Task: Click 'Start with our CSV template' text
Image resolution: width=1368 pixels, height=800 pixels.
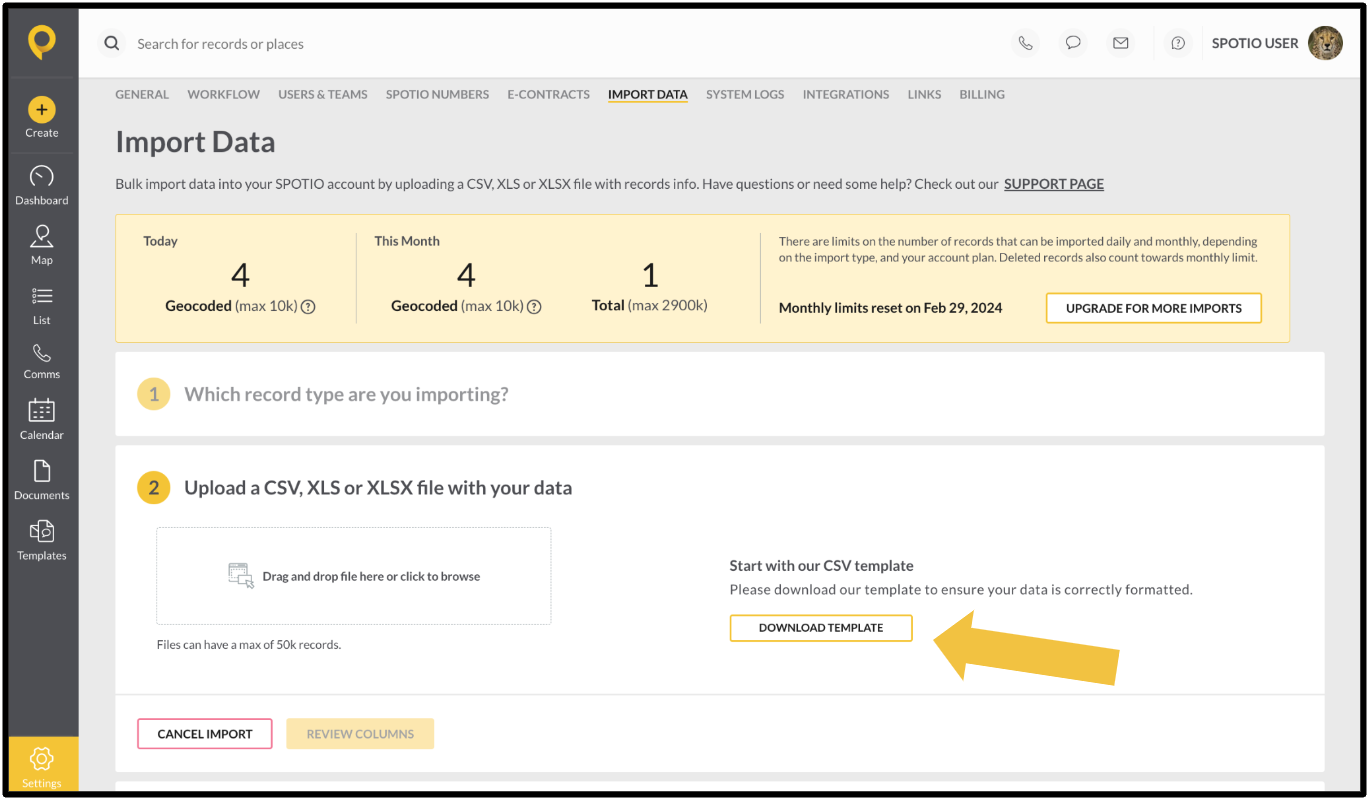Action: click(x=822, y=566)
